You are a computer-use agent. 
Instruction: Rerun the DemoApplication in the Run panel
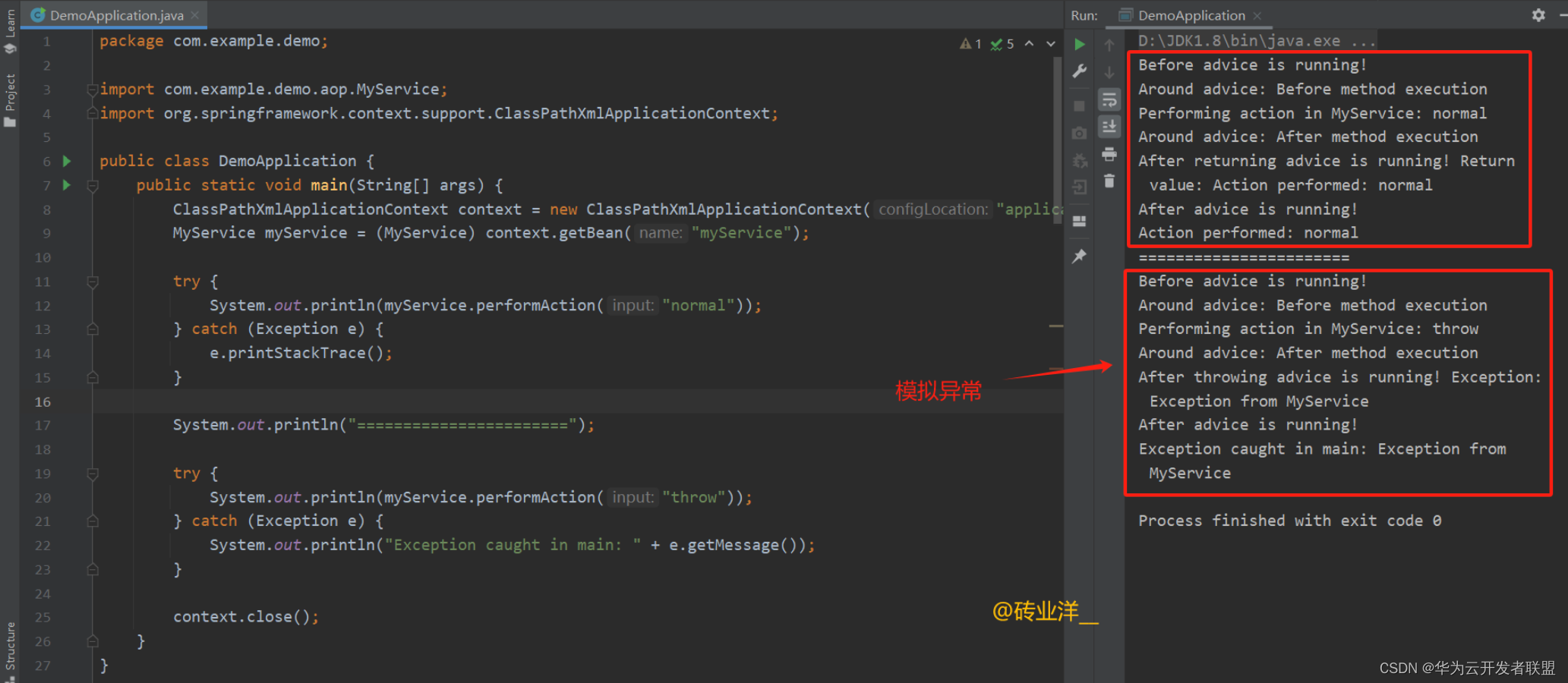(1079, 44)
